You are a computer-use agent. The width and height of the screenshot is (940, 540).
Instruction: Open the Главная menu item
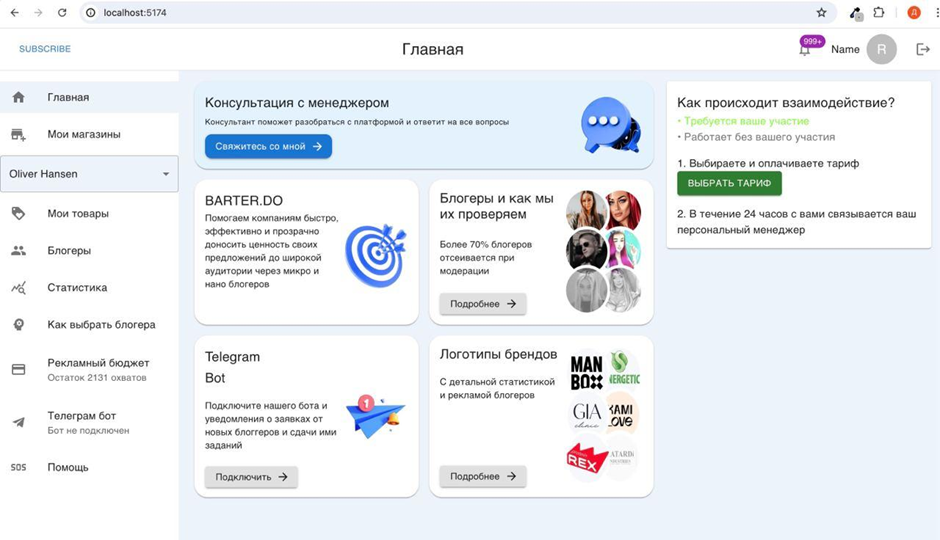(89, 97)
